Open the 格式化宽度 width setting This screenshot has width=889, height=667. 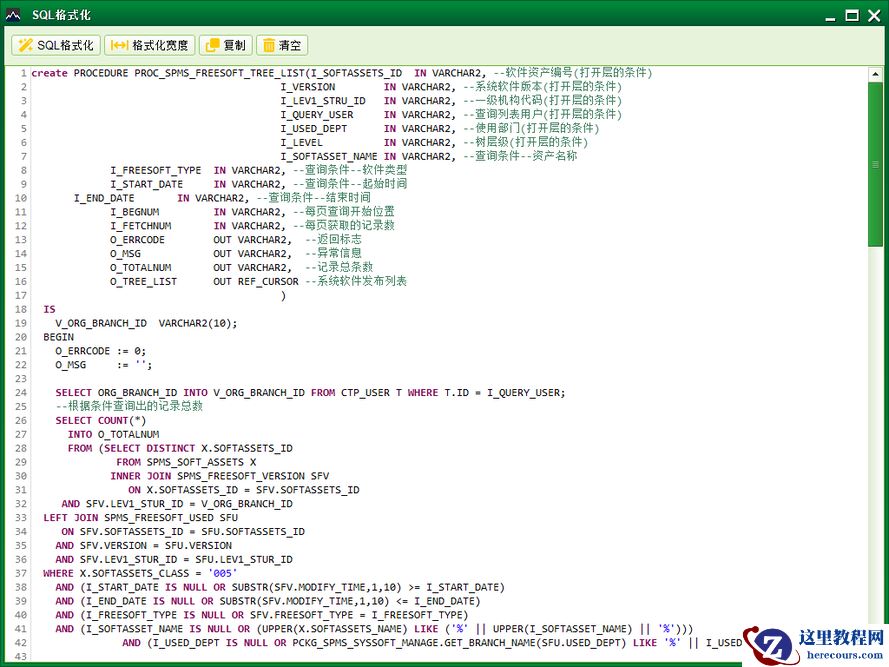[x=150, y=45]
